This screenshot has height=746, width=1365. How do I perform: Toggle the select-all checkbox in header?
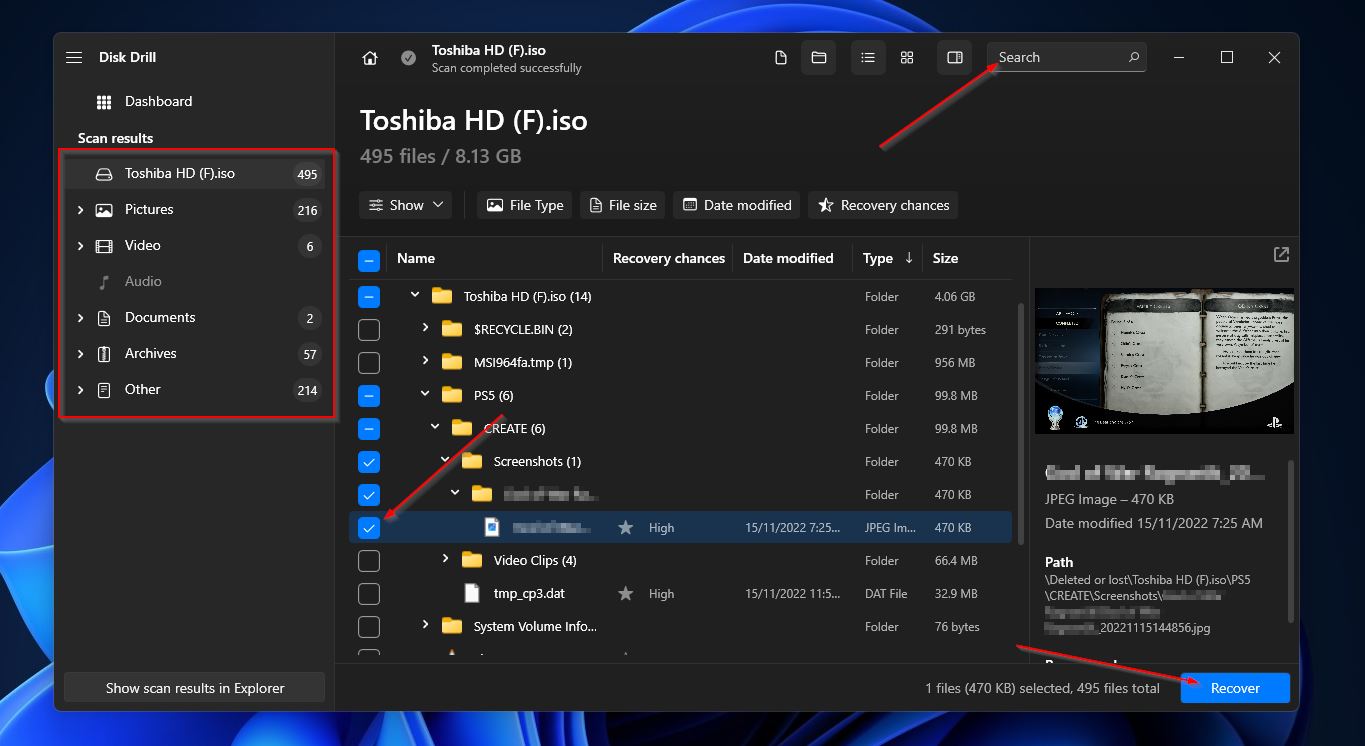coord(369,261)
